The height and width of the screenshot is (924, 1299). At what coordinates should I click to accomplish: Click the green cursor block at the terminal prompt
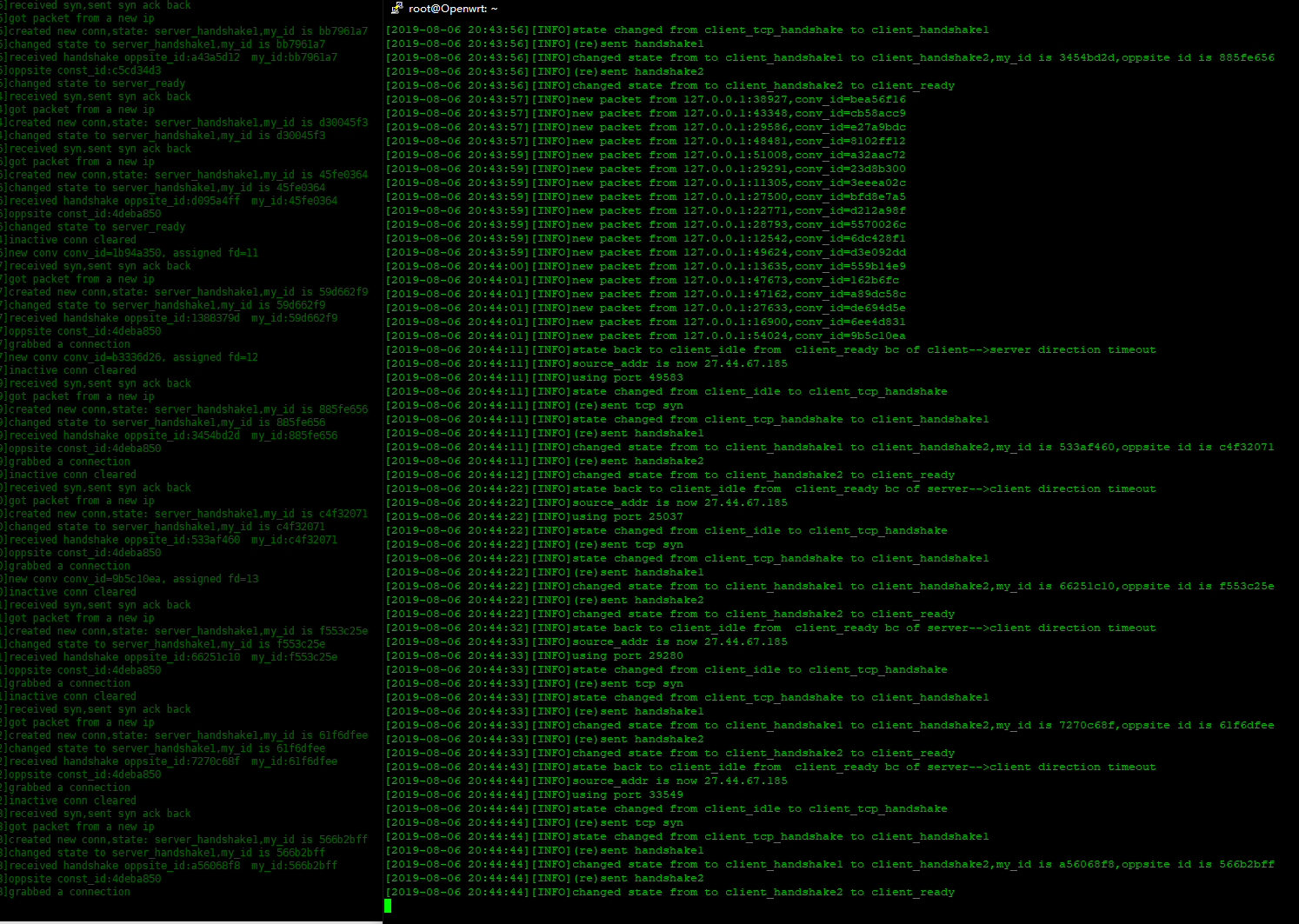click(x=388, y=906)
